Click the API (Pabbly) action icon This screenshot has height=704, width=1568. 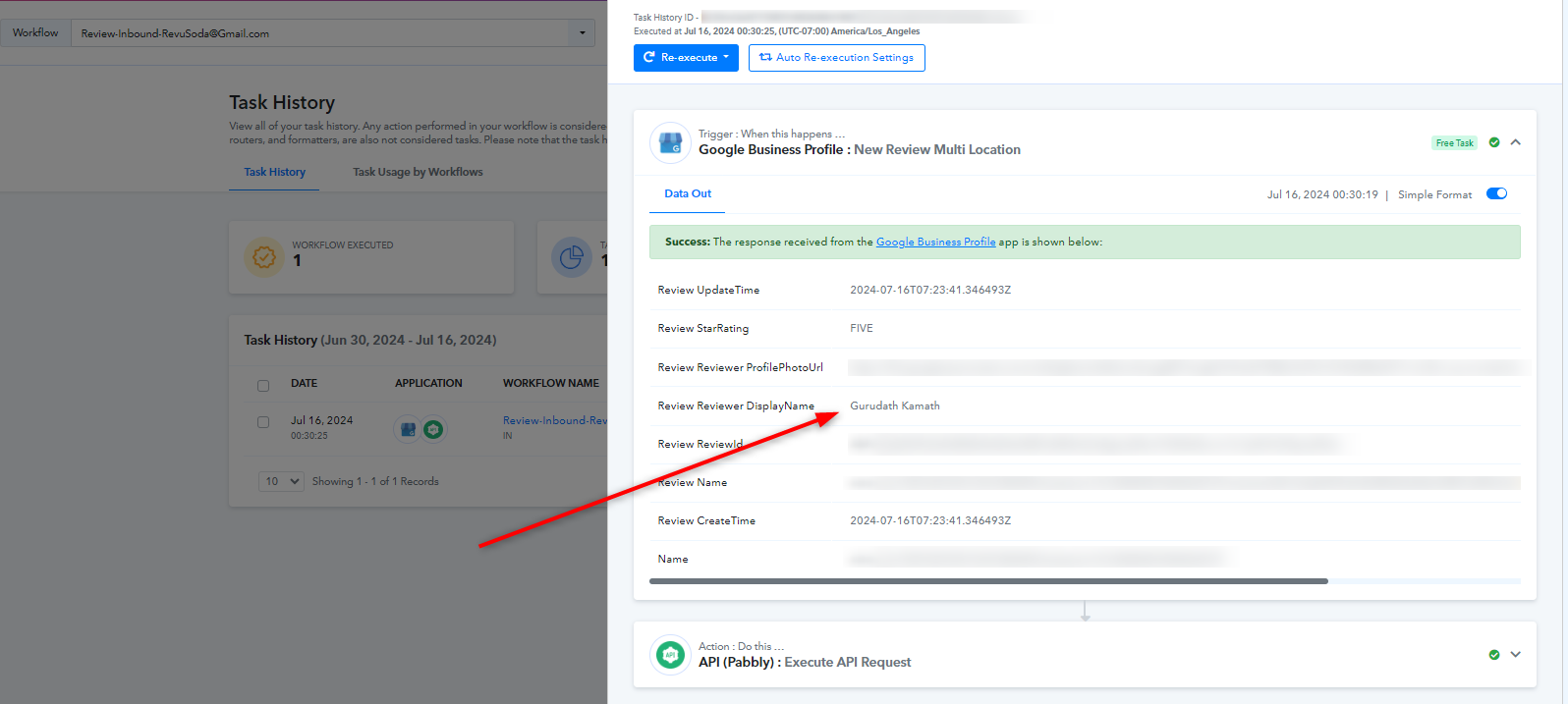click(x=670, y=654)
